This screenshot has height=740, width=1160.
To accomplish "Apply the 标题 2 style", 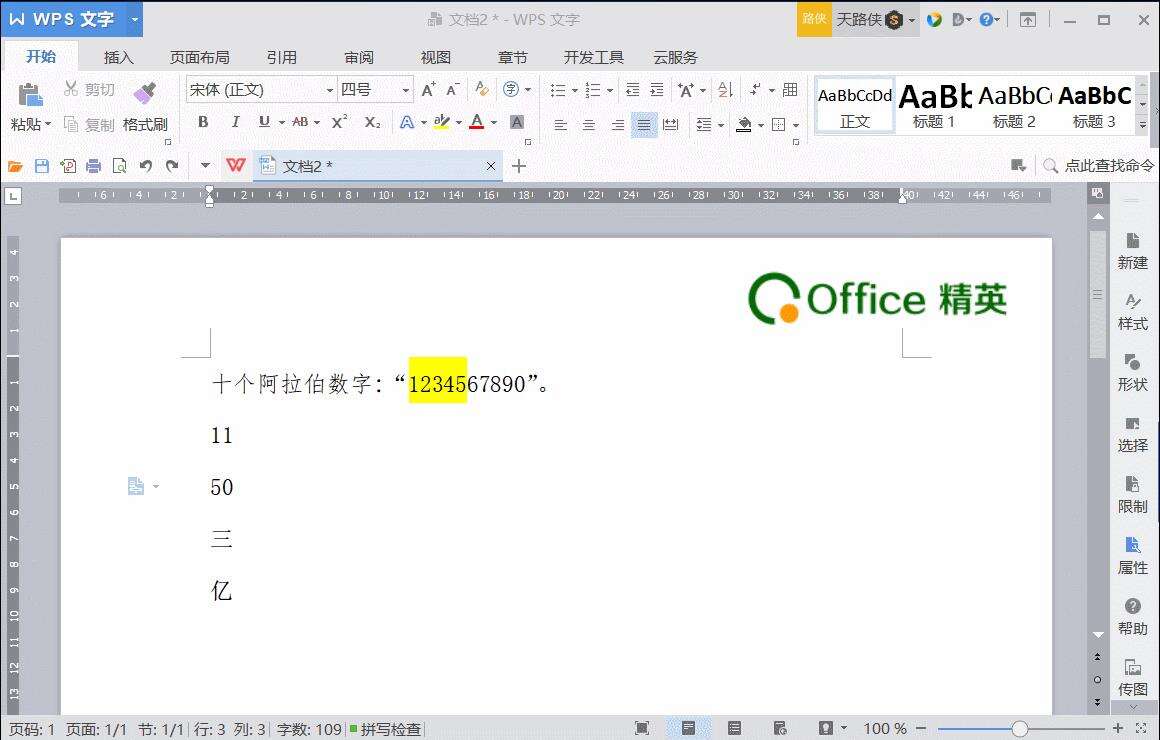I will coord(1014,106).
